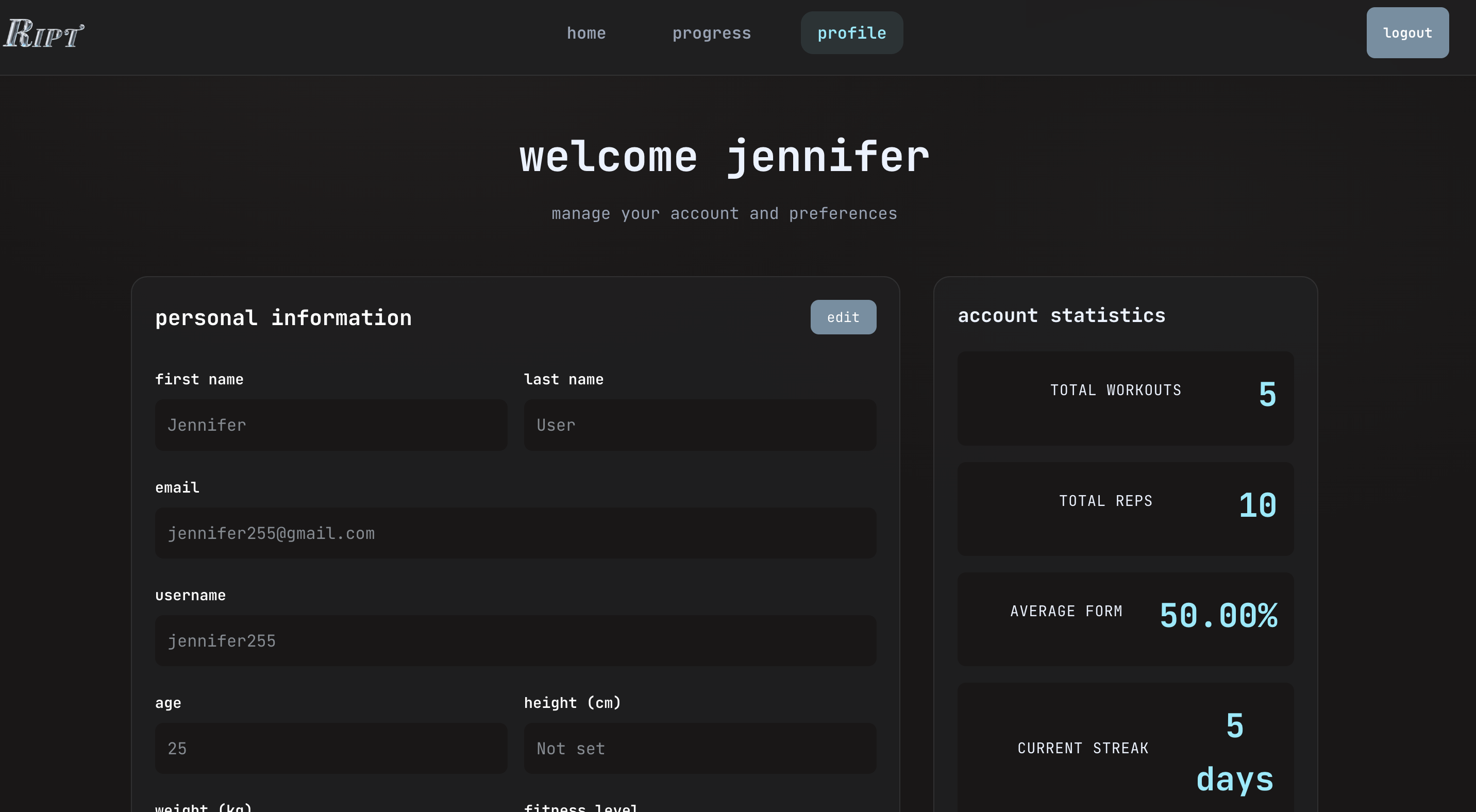Select the profile navigation tab

(851, 33)
